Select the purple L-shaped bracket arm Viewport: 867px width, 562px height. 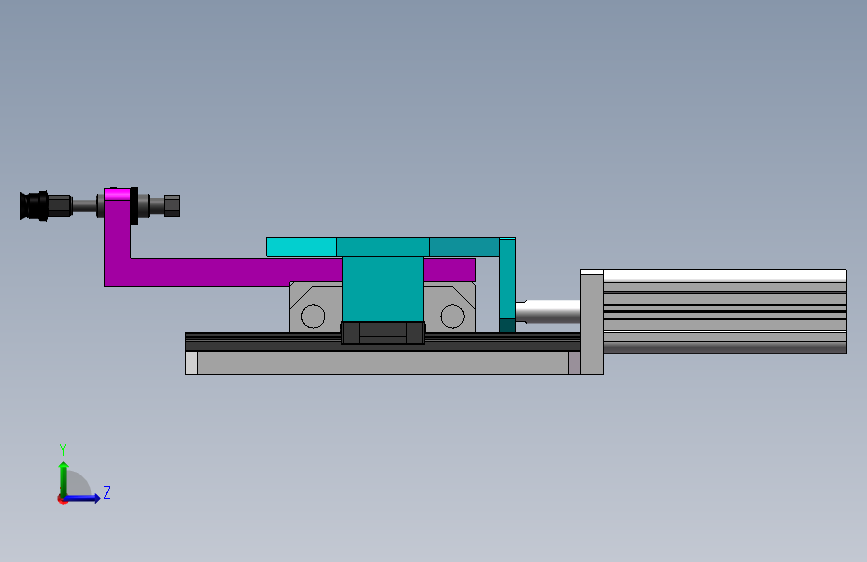(x=221, y=272)
